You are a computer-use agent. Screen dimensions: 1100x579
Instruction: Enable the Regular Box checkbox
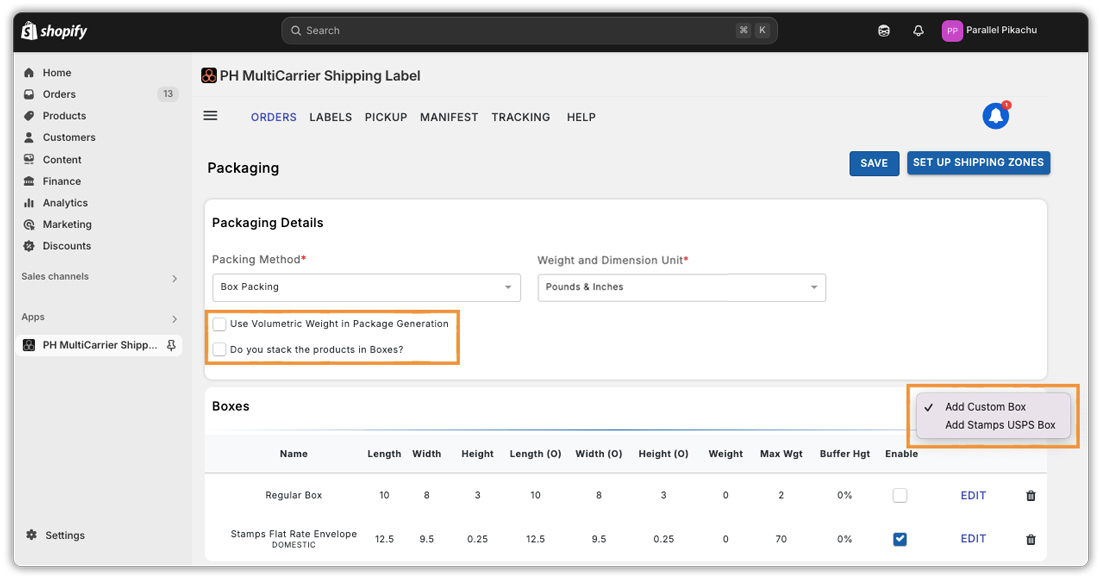click(x=900, y=495)
